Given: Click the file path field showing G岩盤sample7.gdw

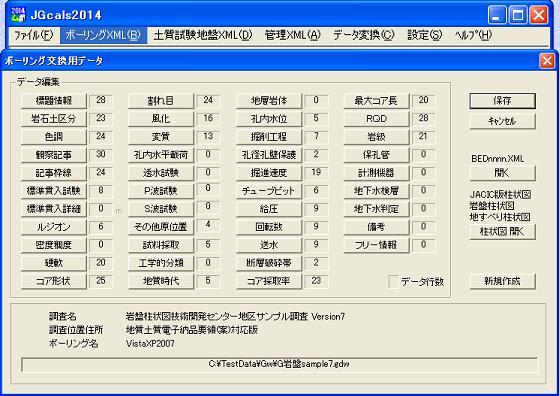Looking at the screenshot, I should coord(279,365).
